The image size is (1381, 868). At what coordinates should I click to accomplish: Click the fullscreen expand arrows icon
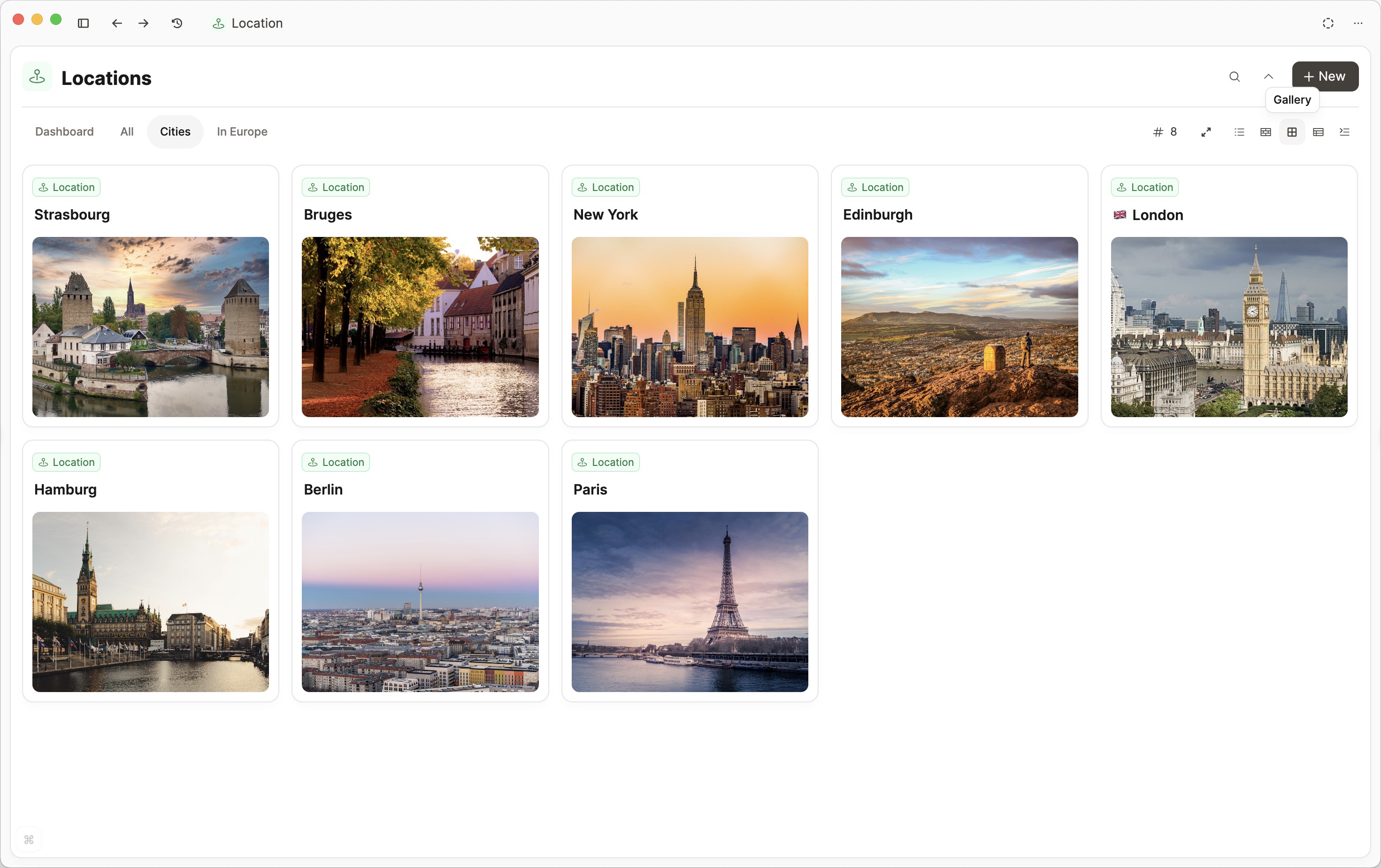1206,132
